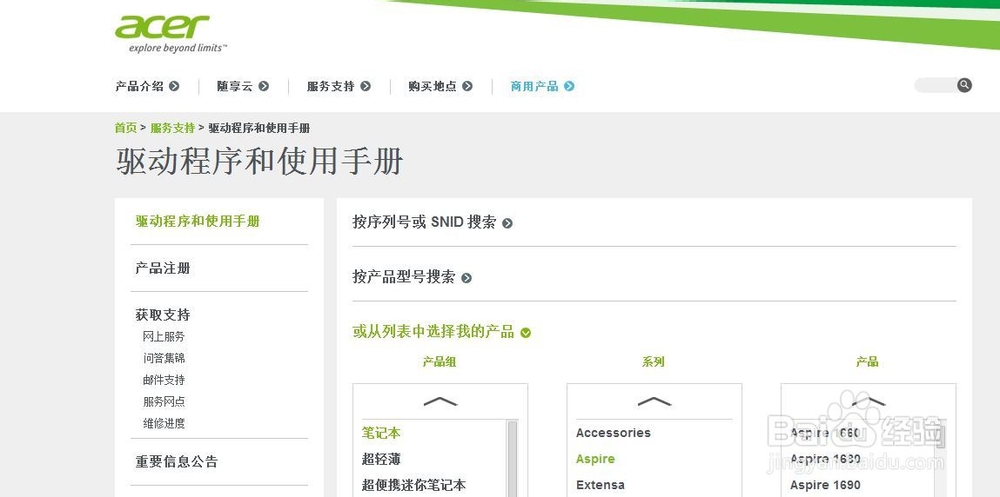1000x497 pixels.
Task: Open 购买地点 menu
Action: pos(432,86)
